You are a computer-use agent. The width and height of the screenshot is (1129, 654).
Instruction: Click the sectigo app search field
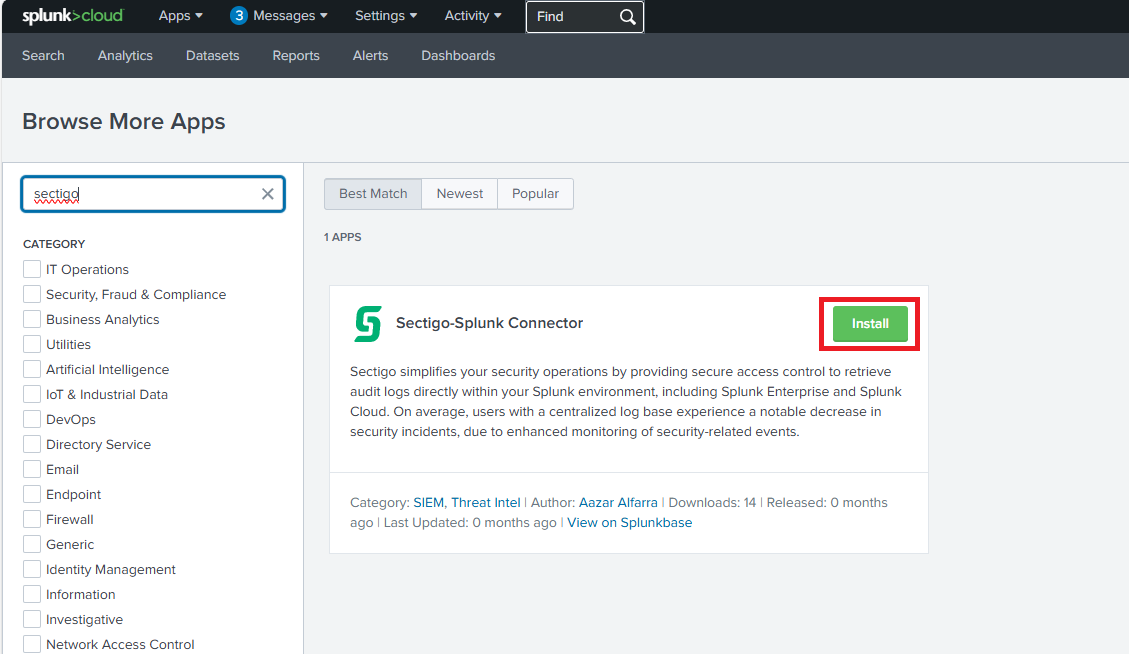point(145,194)
